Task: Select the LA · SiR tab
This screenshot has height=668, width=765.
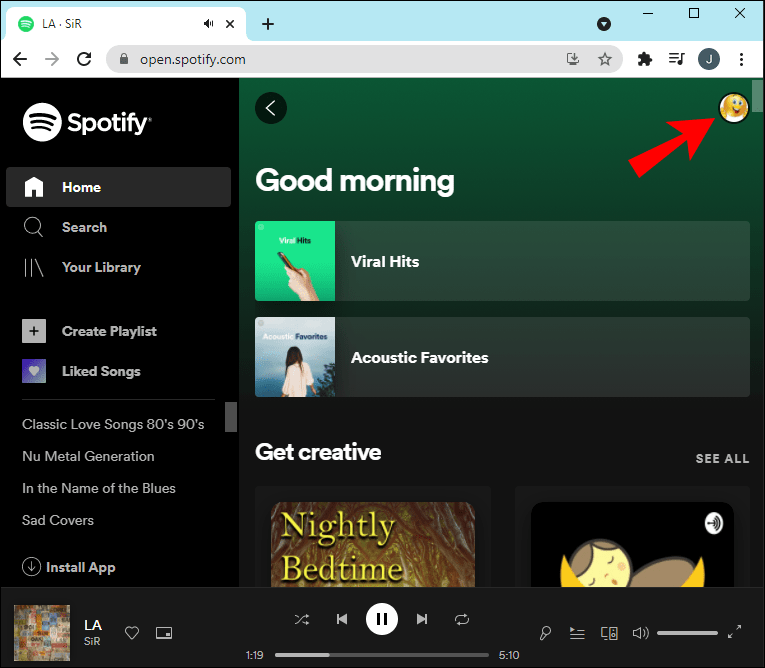Action: click(x=126, y=24)
